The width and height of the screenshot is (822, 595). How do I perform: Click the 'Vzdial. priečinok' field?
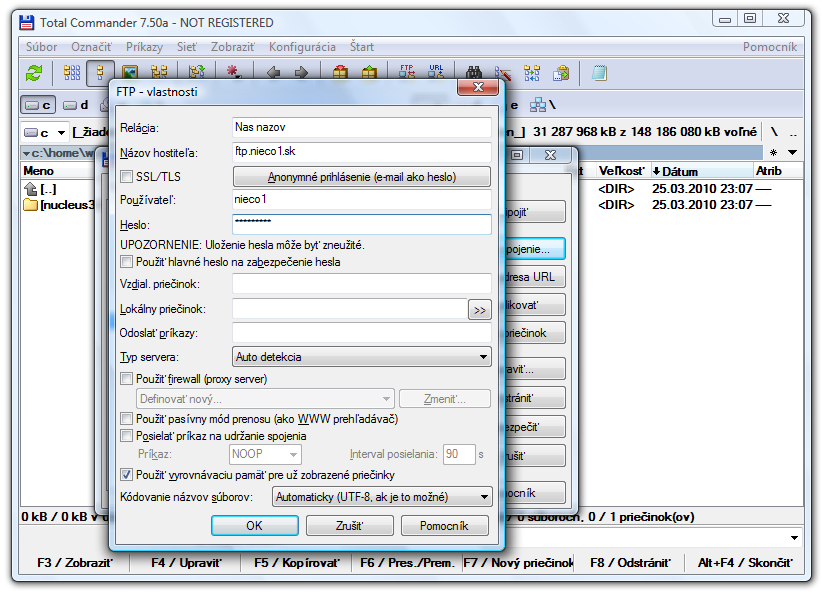362,284
